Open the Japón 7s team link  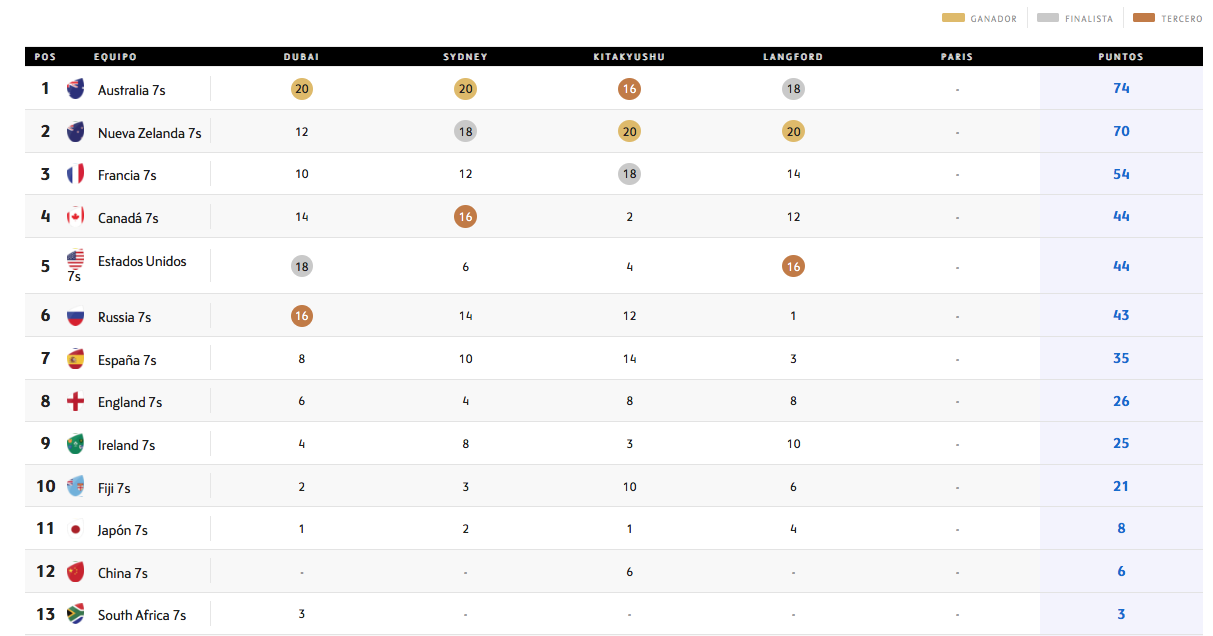click(x=122, y=530)
